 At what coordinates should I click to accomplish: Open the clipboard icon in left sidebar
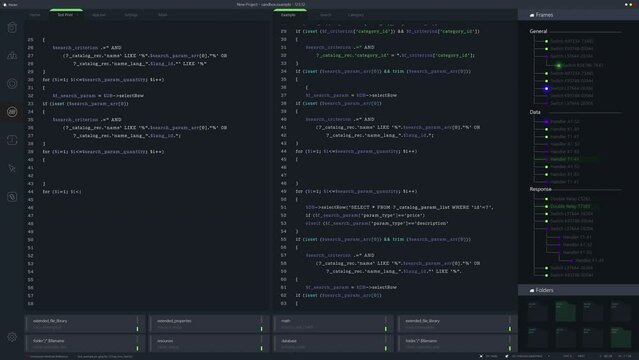pyautogui.click(x=12, y=27)
